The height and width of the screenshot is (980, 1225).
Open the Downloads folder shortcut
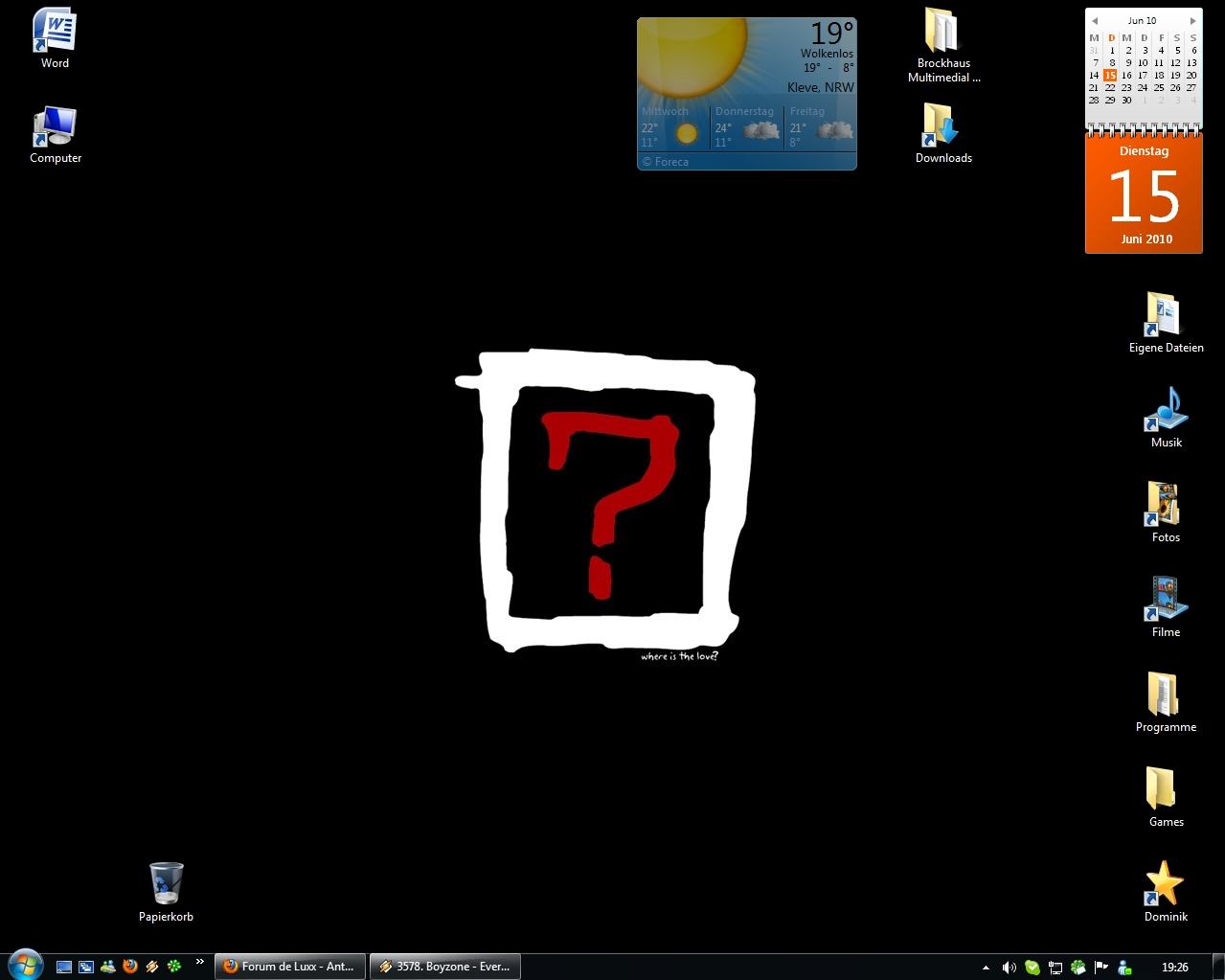point(943,133)
